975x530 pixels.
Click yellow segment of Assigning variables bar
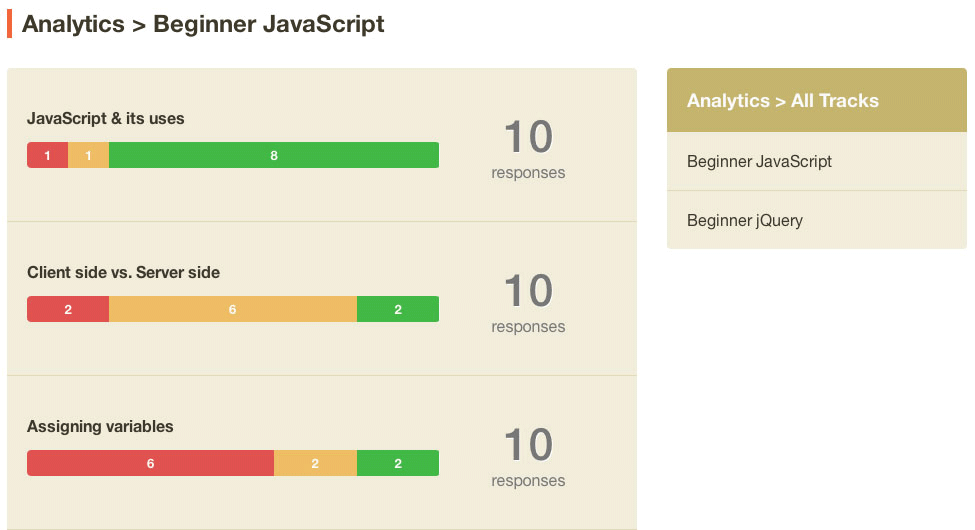pyautogui.click(x=315, y=463)
